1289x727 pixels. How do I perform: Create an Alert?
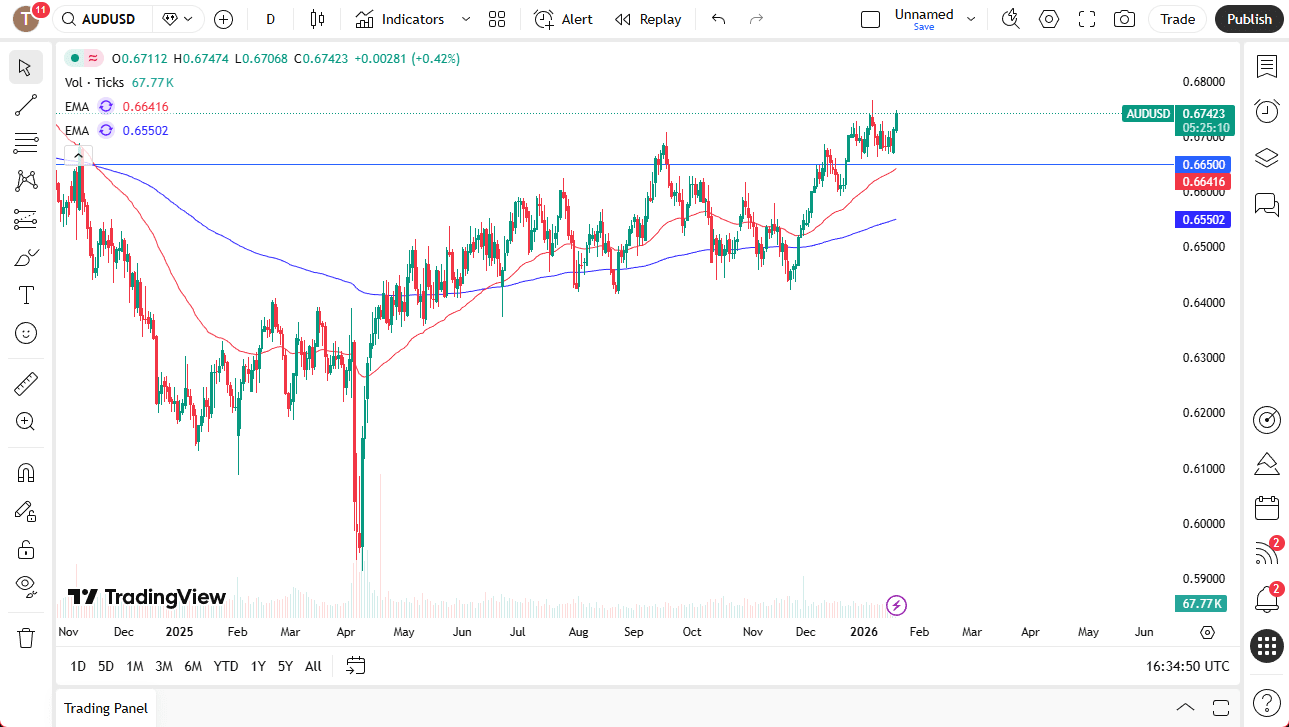click(564, 19)
